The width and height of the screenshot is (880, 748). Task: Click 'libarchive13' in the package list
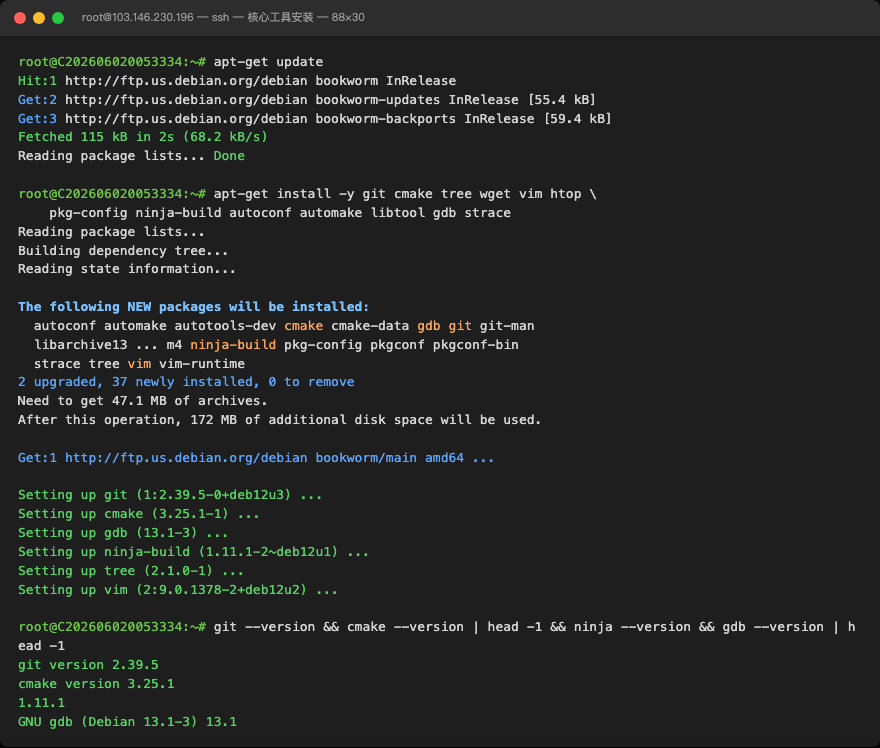tap(80, 345)
